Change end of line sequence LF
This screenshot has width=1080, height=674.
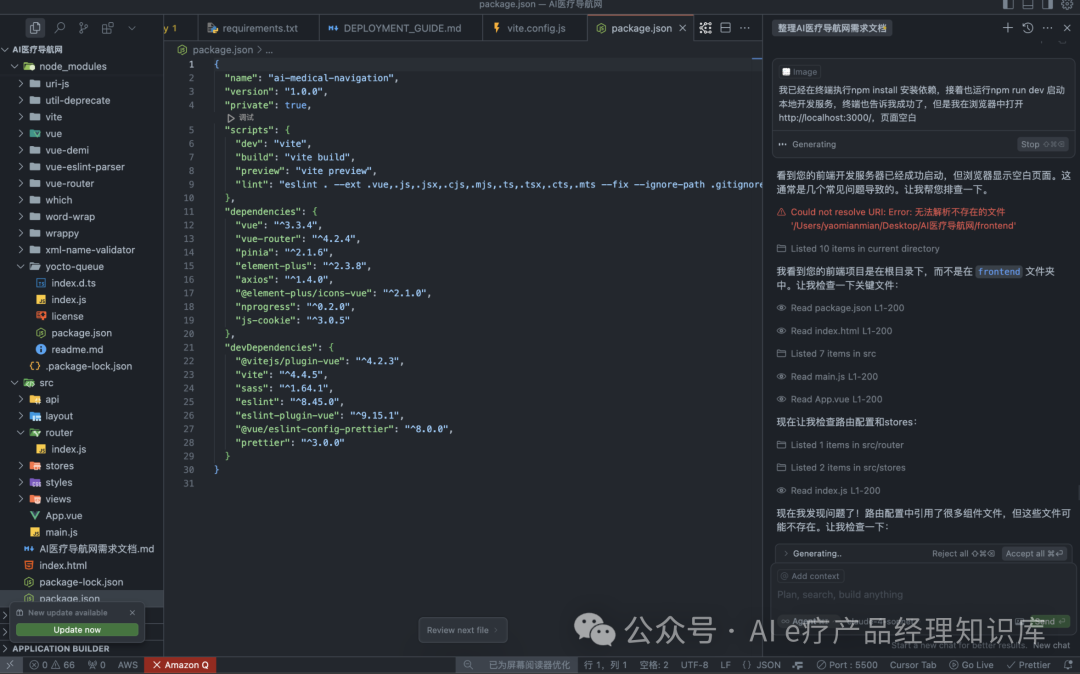(x=725, y=664)
